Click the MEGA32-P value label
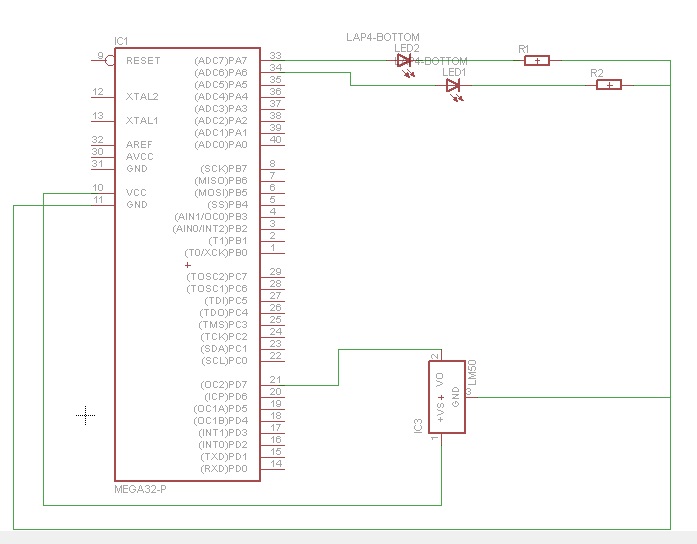 (x=140, y=489)
